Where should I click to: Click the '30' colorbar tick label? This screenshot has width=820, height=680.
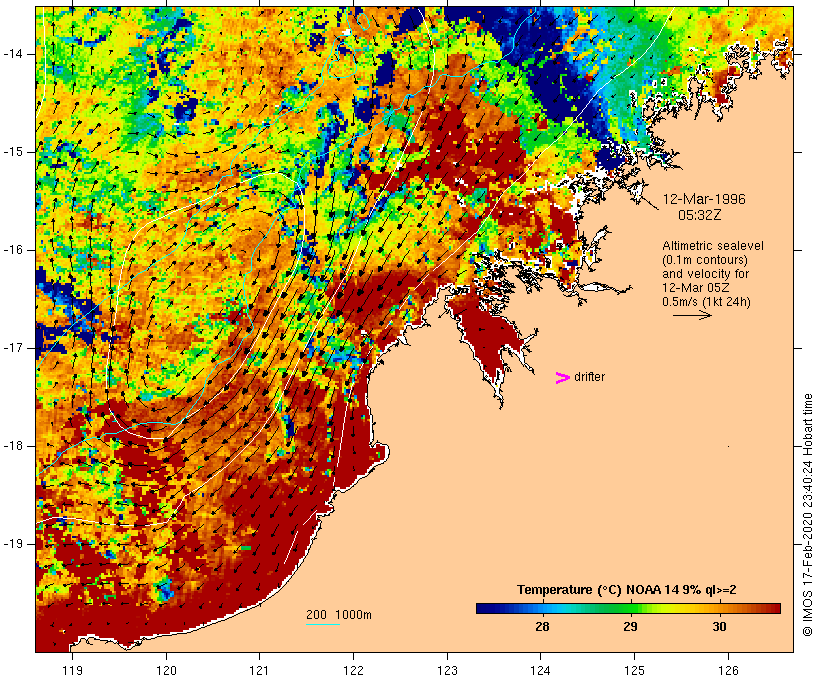point(720,627)
